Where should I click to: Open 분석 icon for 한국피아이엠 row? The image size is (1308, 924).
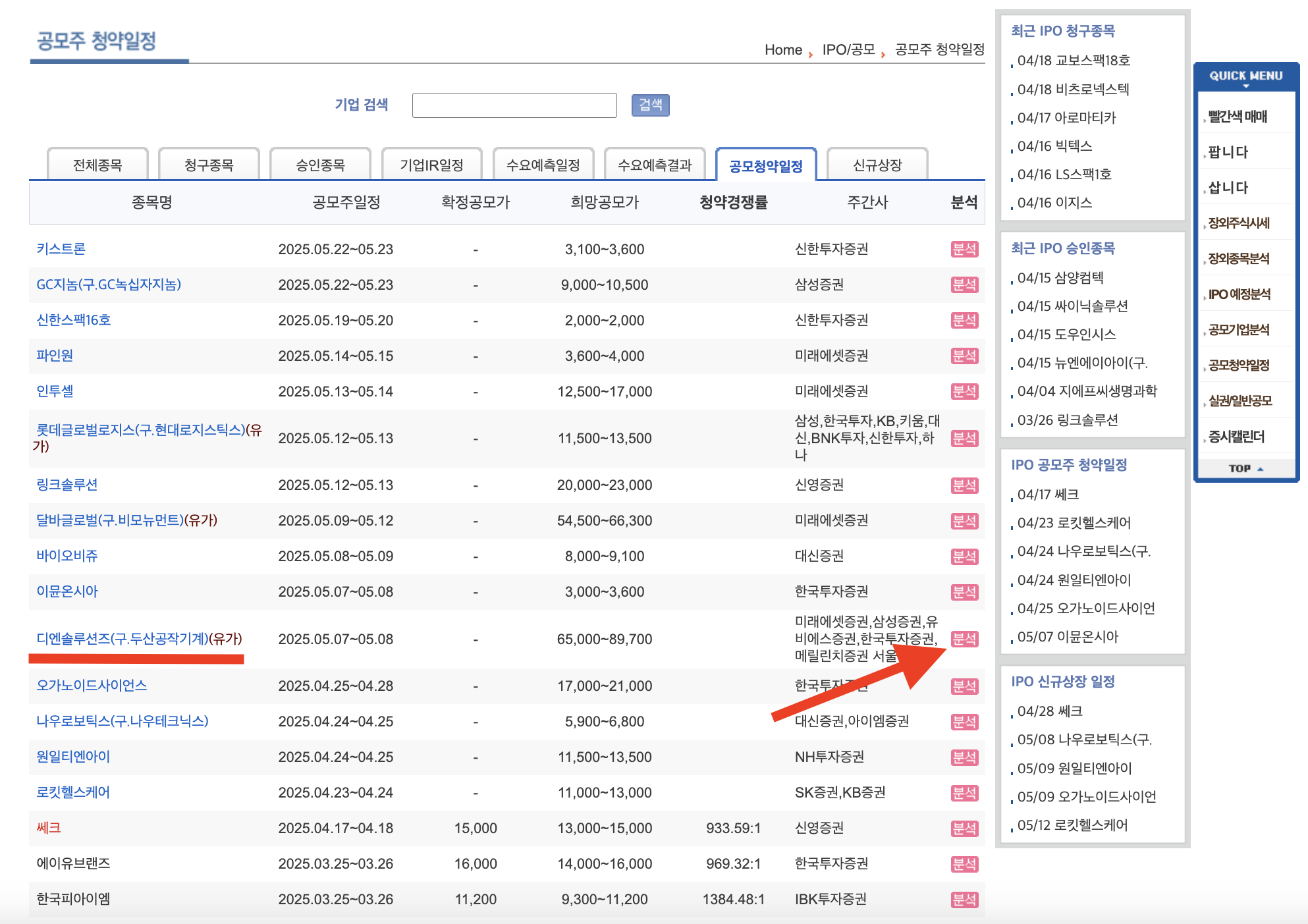coord(964,900)
